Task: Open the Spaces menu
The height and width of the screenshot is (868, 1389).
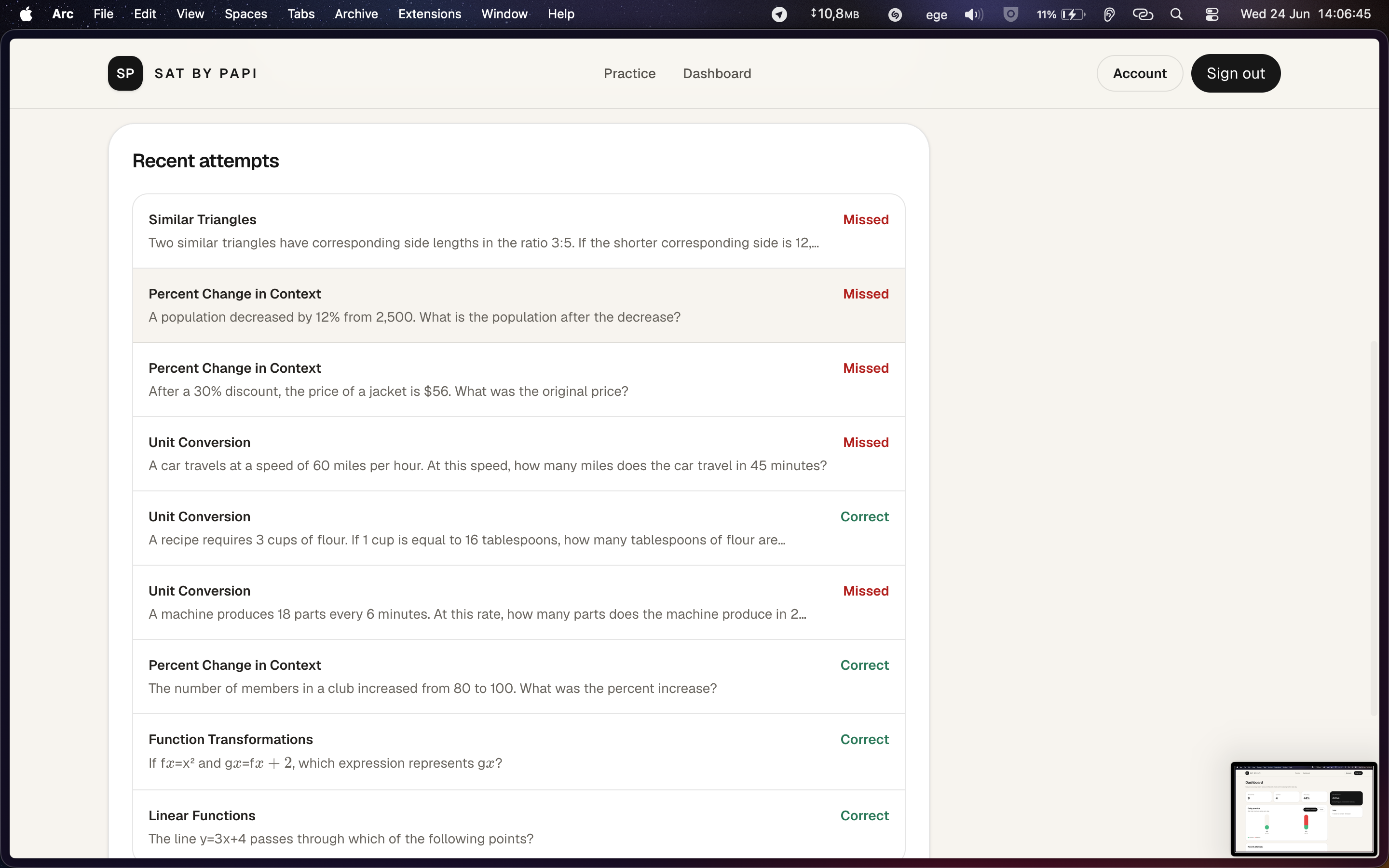Action: (x=245, y=14)
